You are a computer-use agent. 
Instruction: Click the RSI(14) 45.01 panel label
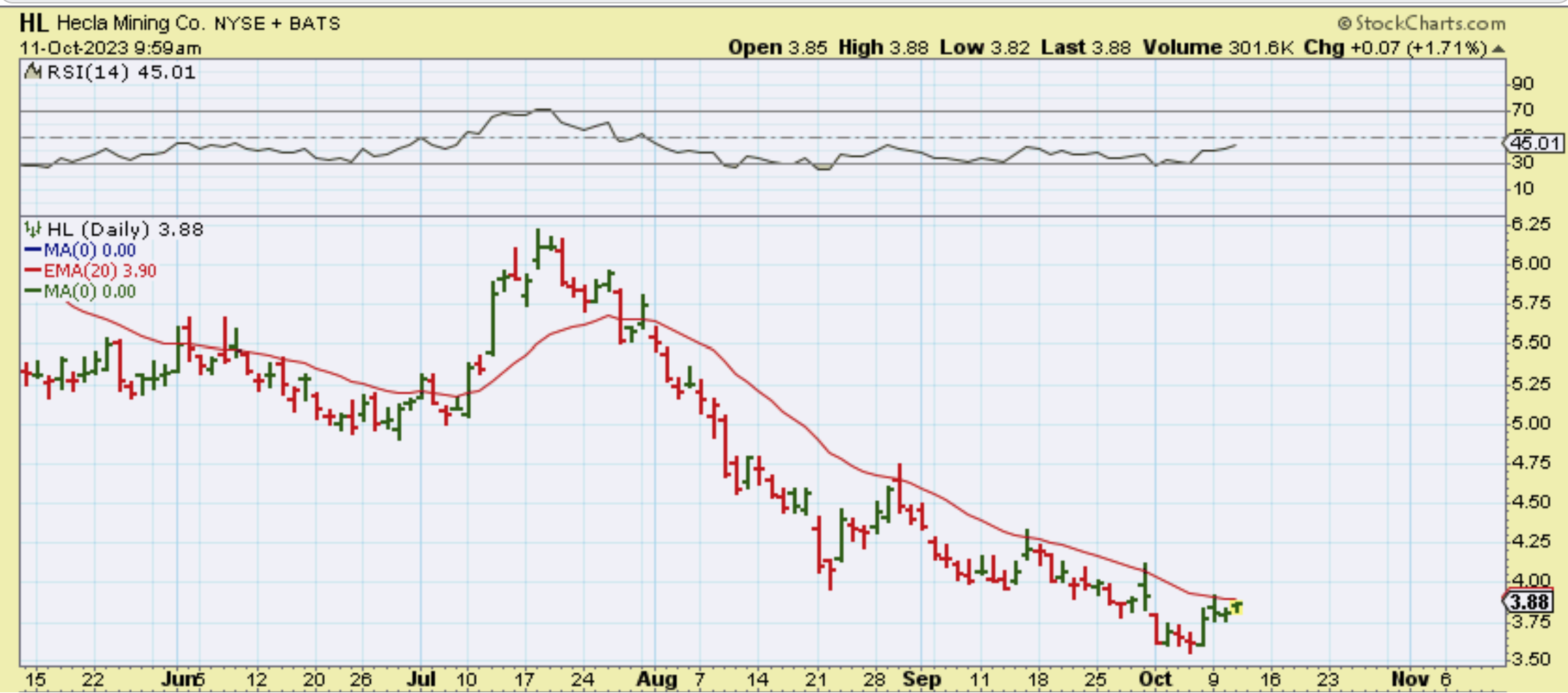coord(121,72)
